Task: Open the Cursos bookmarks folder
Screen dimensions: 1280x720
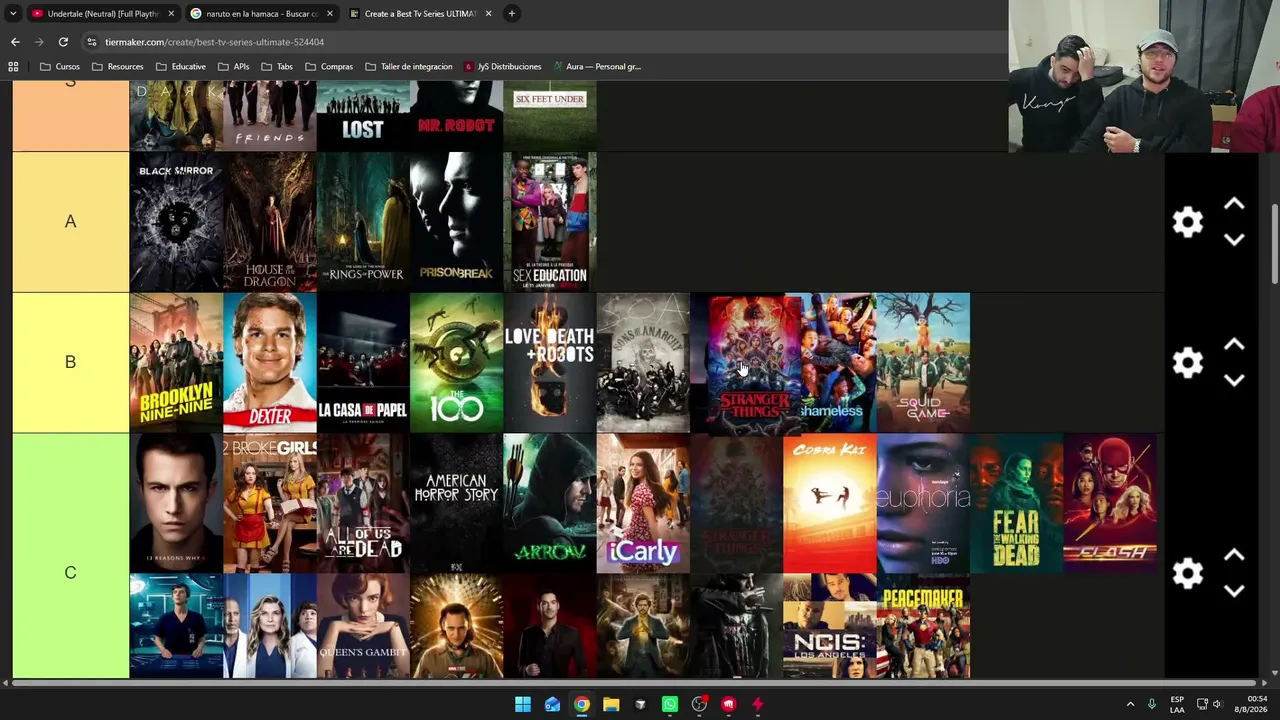Action: tap(60, 66)
